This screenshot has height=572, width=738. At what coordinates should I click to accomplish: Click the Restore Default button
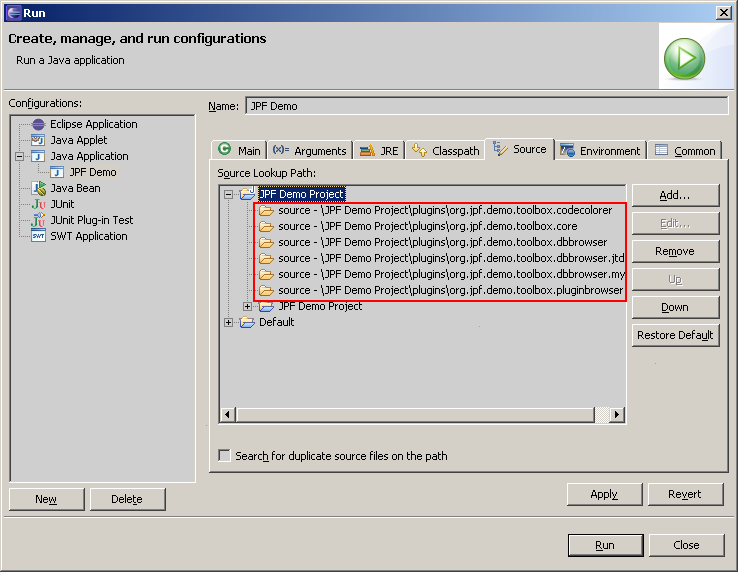(x=675, y=335)
